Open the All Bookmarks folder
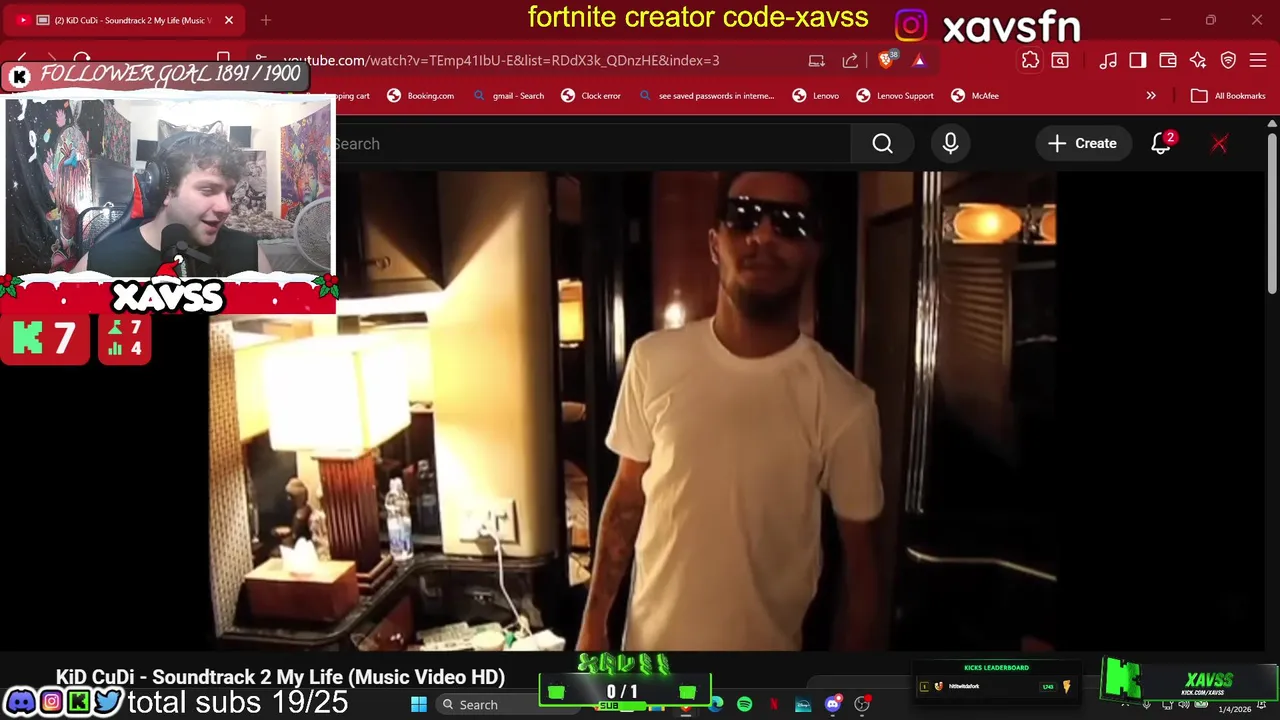The image size is (1280, 720). (1228, 96)
